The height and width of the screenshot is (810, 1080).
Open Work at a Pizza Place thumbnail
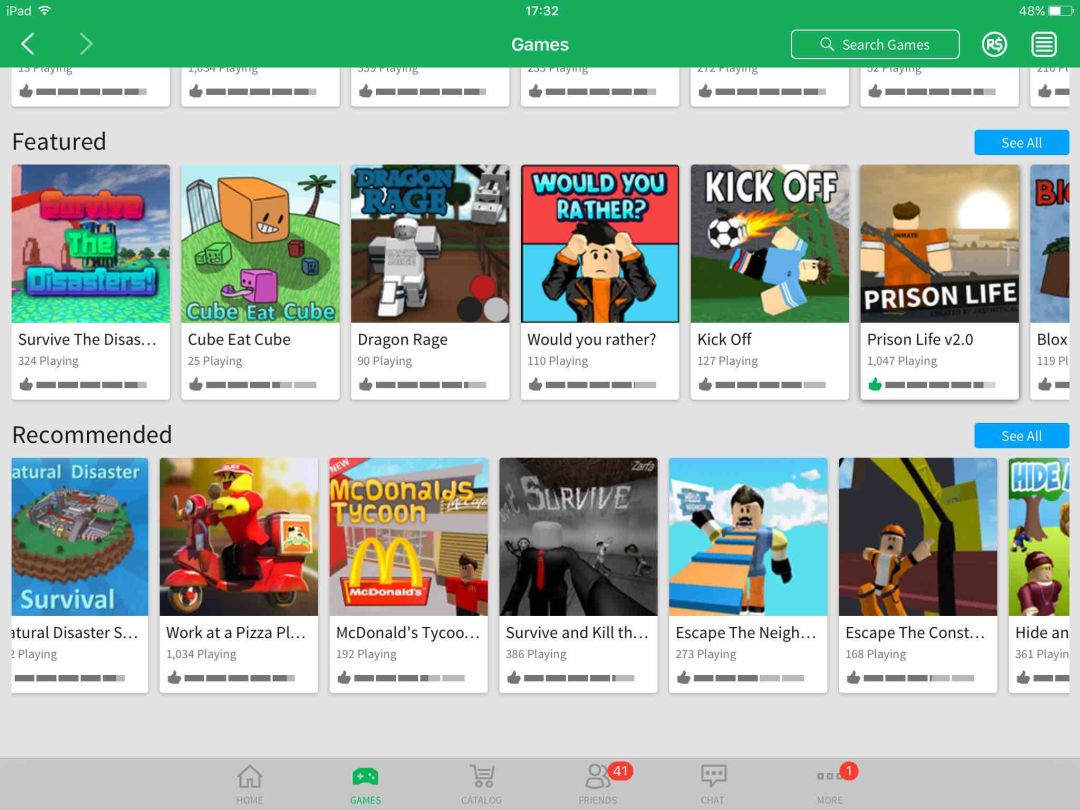(x=239, y=537)
